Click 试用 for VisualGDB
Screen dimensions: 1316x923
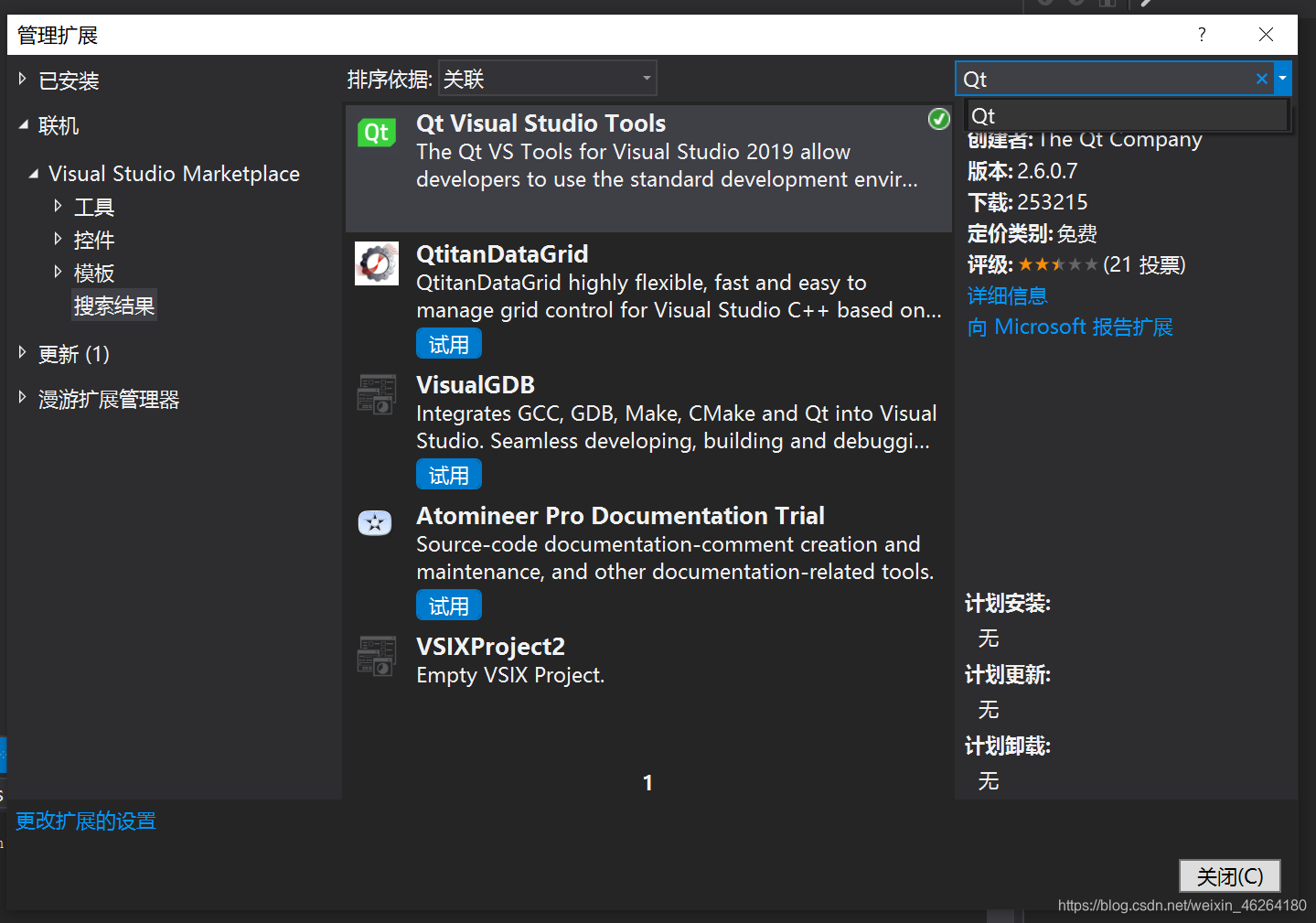(448, 474)
